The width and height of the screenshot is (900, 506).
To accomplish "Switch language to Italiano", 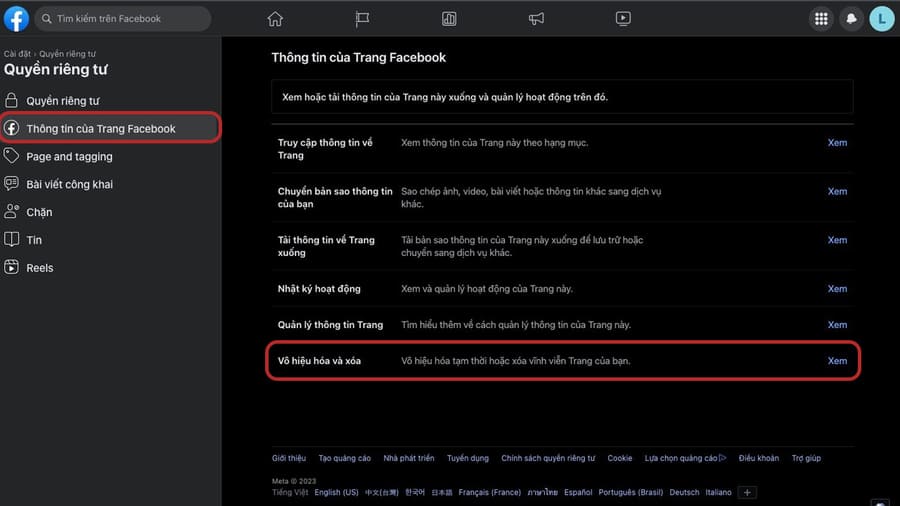I will click(718, 492).
